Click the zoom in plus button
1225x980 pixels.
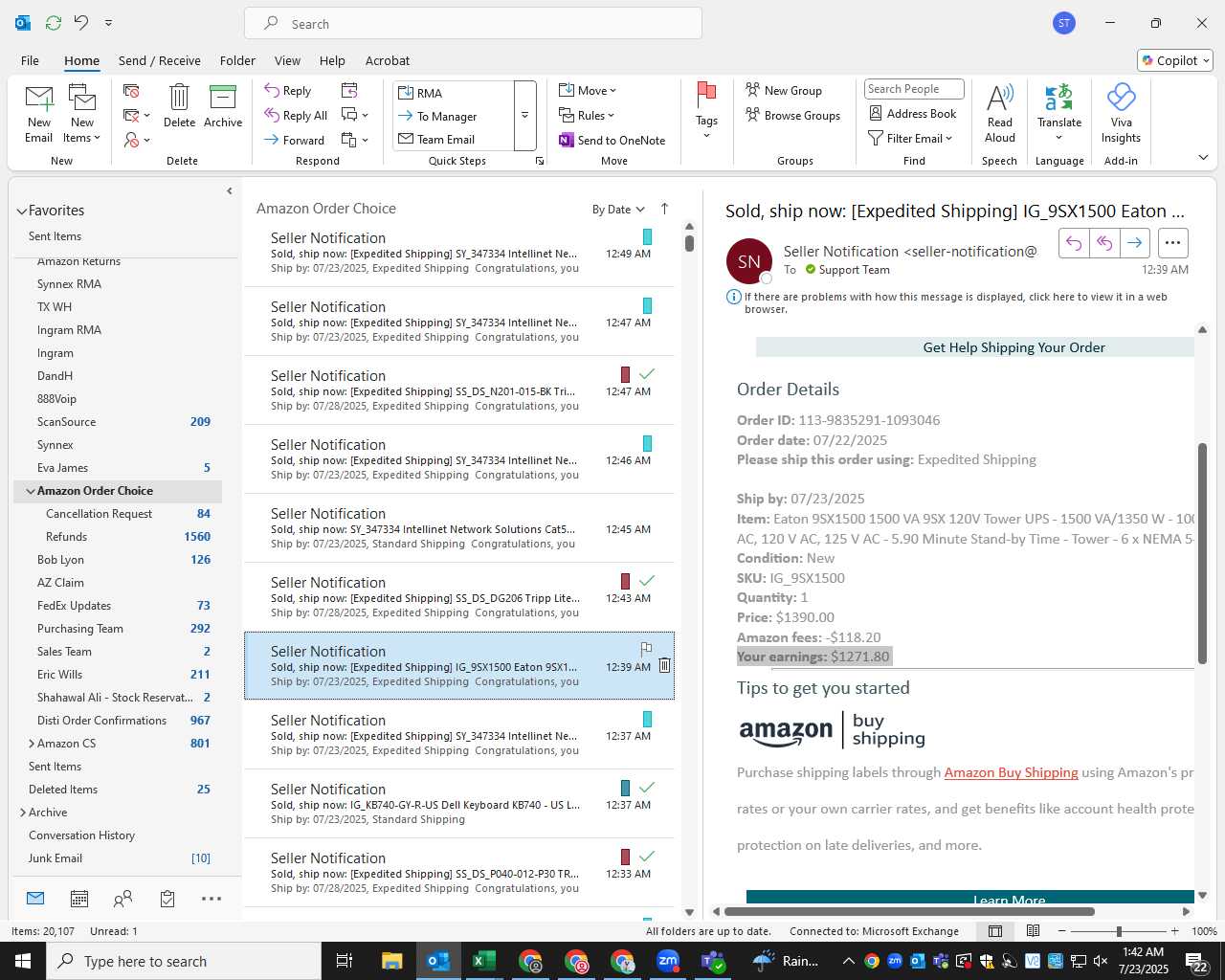tap(1174, 931)
